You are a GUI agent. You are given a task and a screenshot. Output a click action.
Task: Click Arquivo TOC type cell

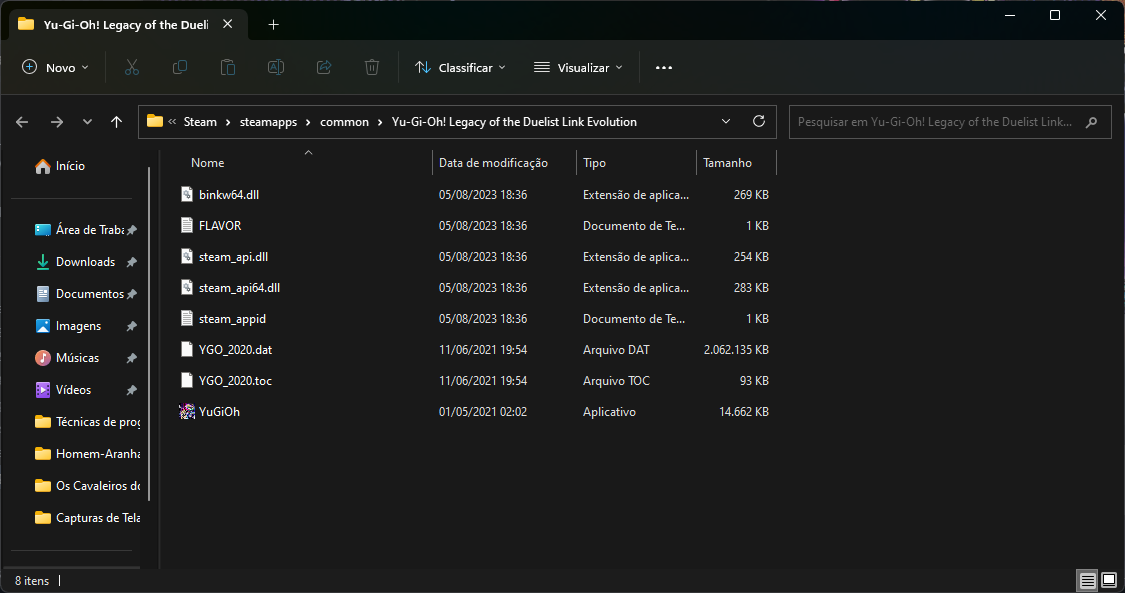[616, 381]
